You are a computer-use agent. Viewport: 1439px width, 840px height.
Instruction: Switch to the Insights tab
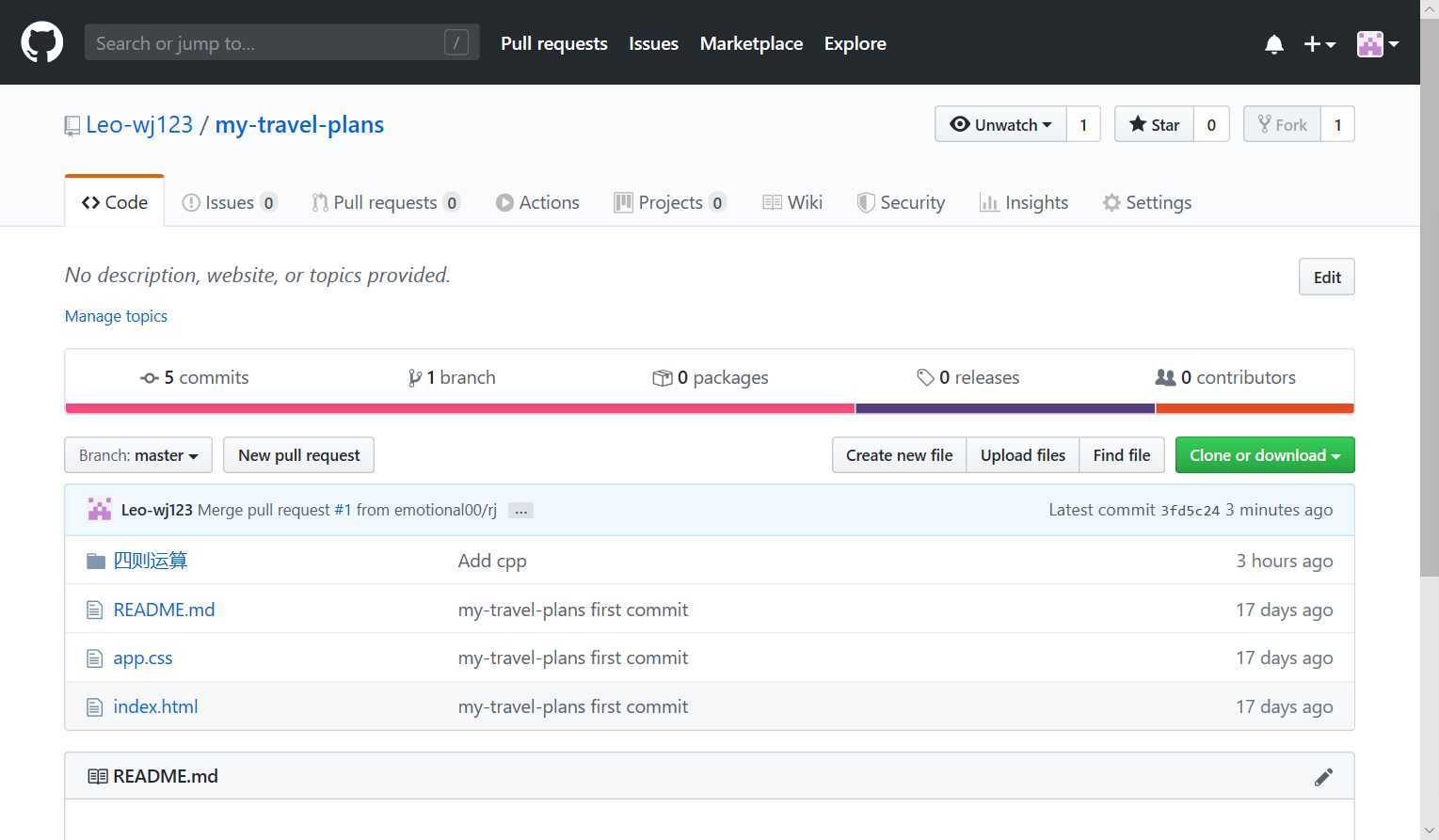(x=1024, y=202)
